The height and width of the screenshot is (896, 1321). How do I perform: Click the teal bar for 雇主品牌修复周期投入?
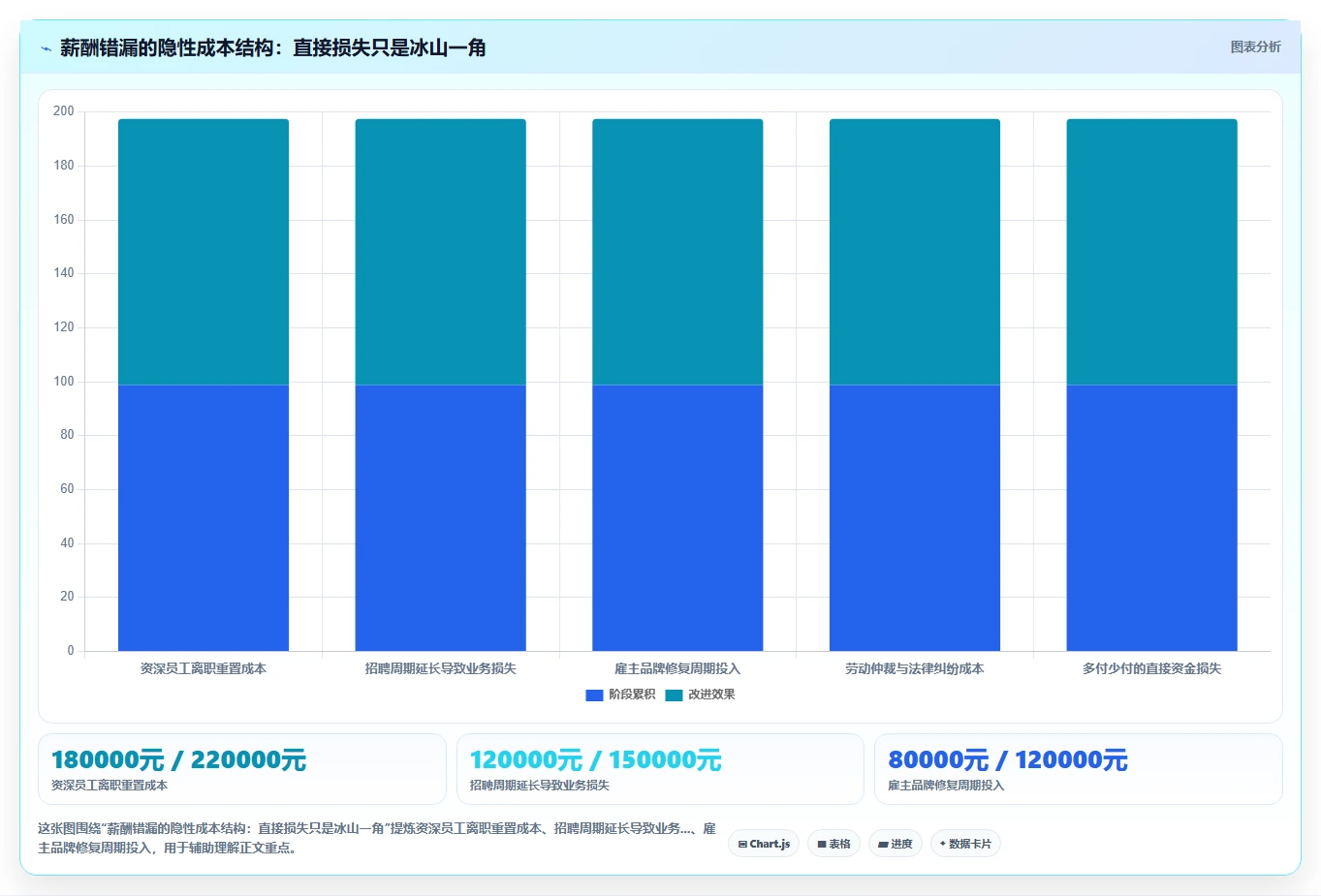(677, 252)
